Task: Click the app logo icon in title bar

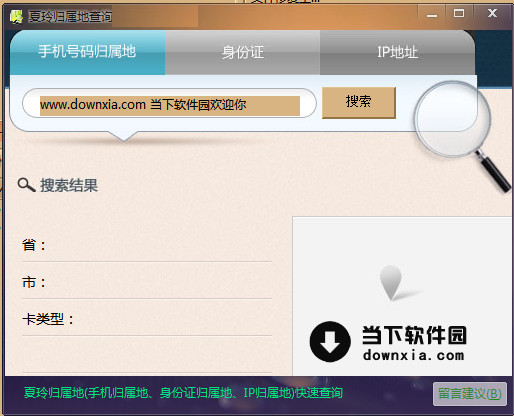Action: point(16,16)
